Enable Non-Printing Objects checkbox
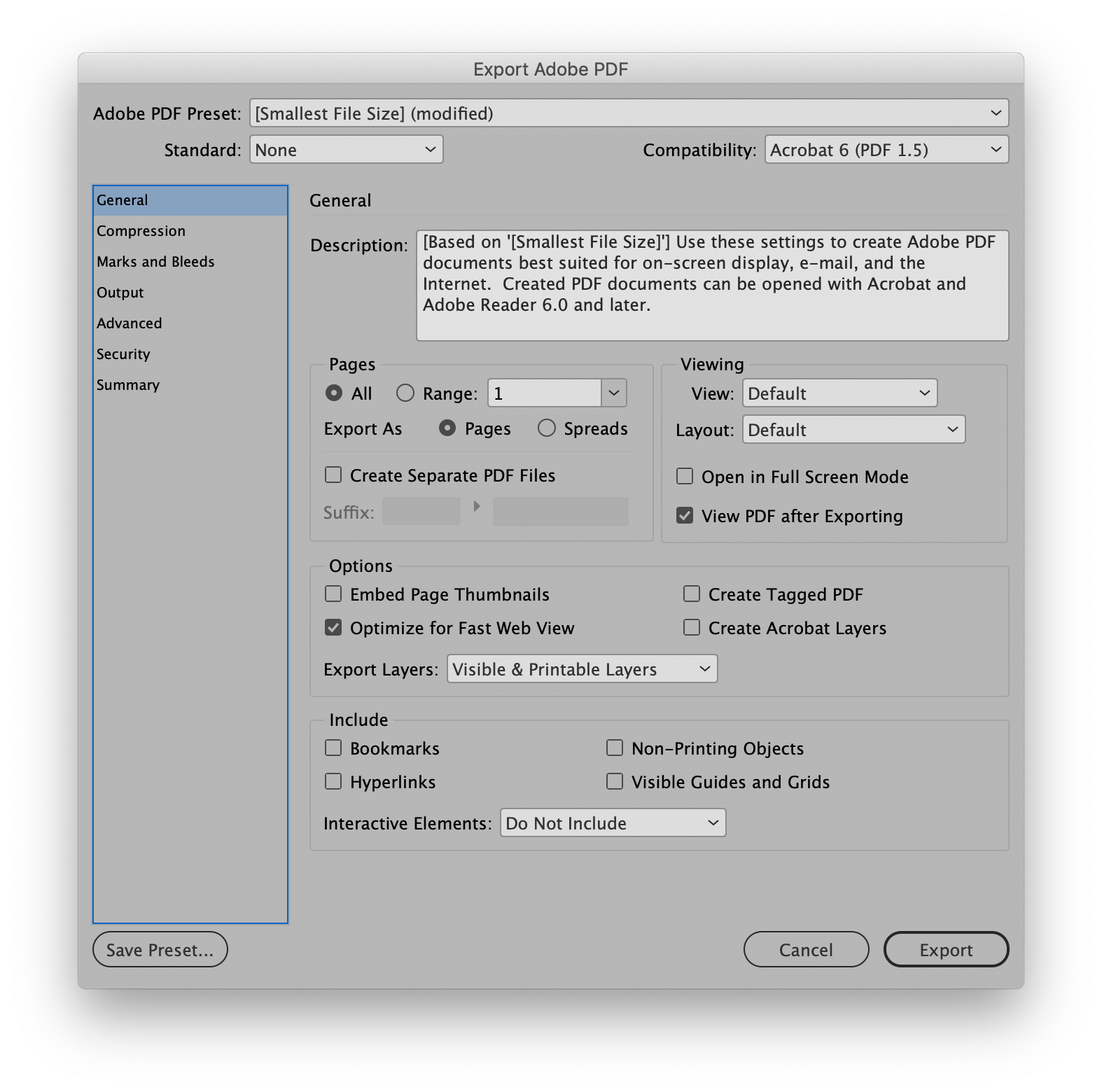This screenshot has width=1102, height=1092. click(615, 748)
